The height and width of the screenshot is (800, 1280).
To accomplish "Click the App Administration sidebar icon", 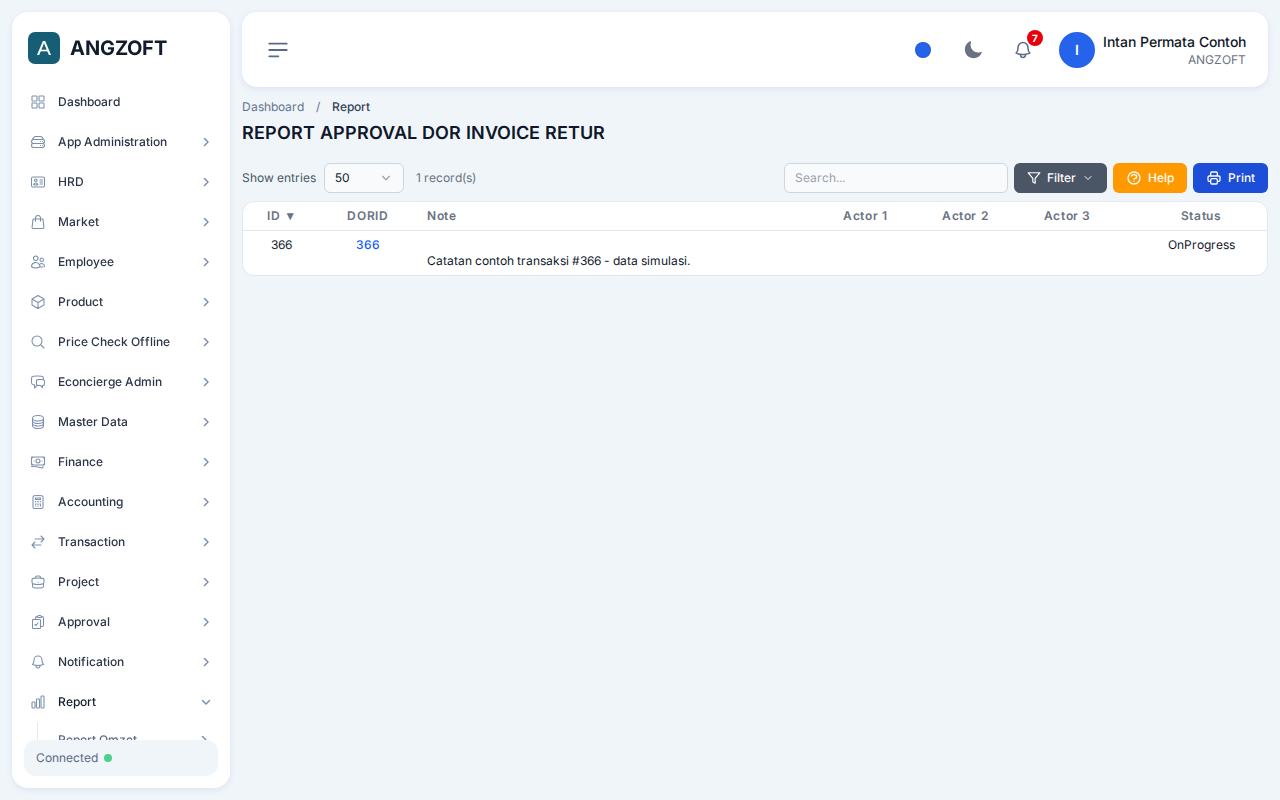I will click(38, 142).
